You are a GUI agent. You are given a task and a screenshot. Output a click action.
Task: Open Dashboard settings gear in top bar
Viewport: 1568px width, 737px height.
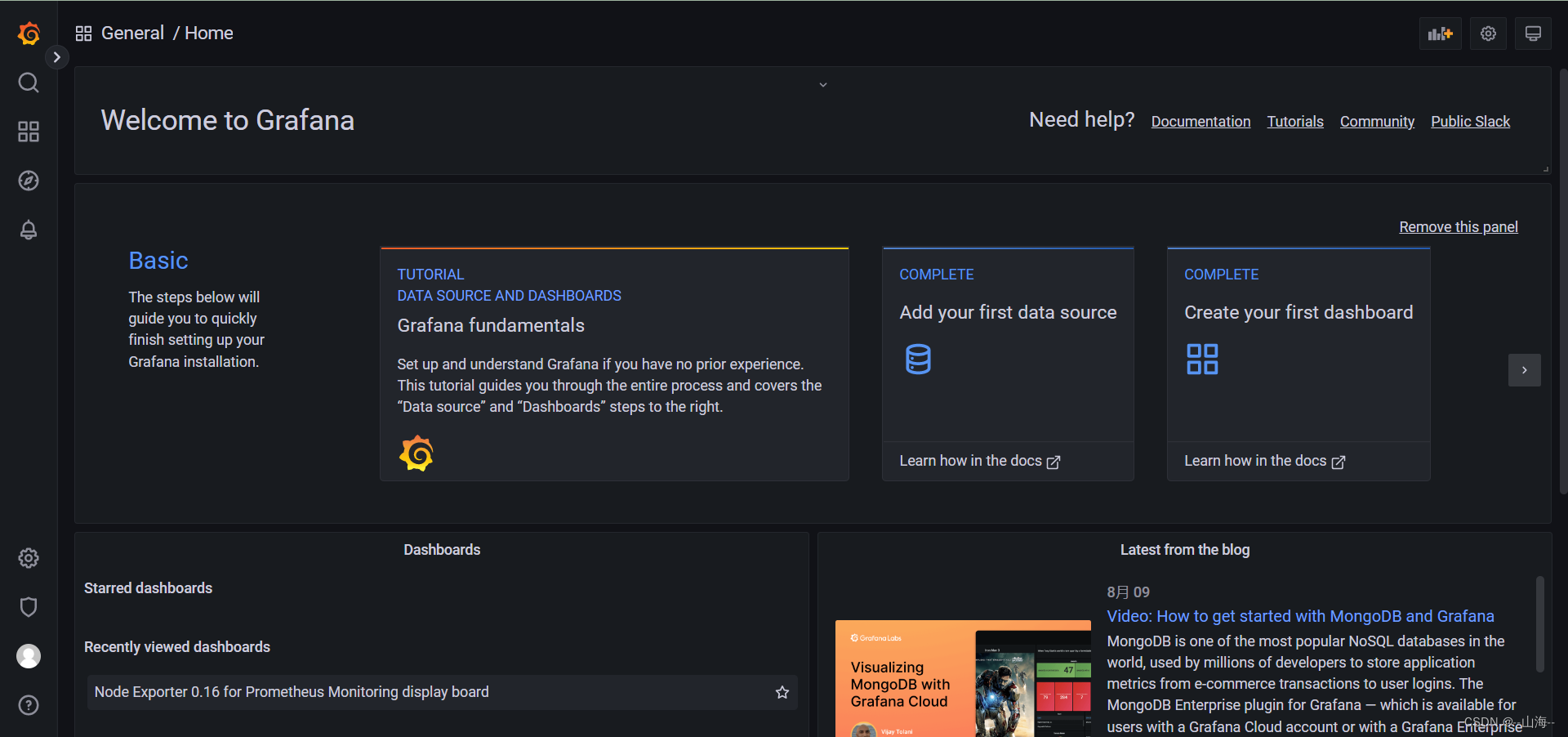tap(1488, 33)
